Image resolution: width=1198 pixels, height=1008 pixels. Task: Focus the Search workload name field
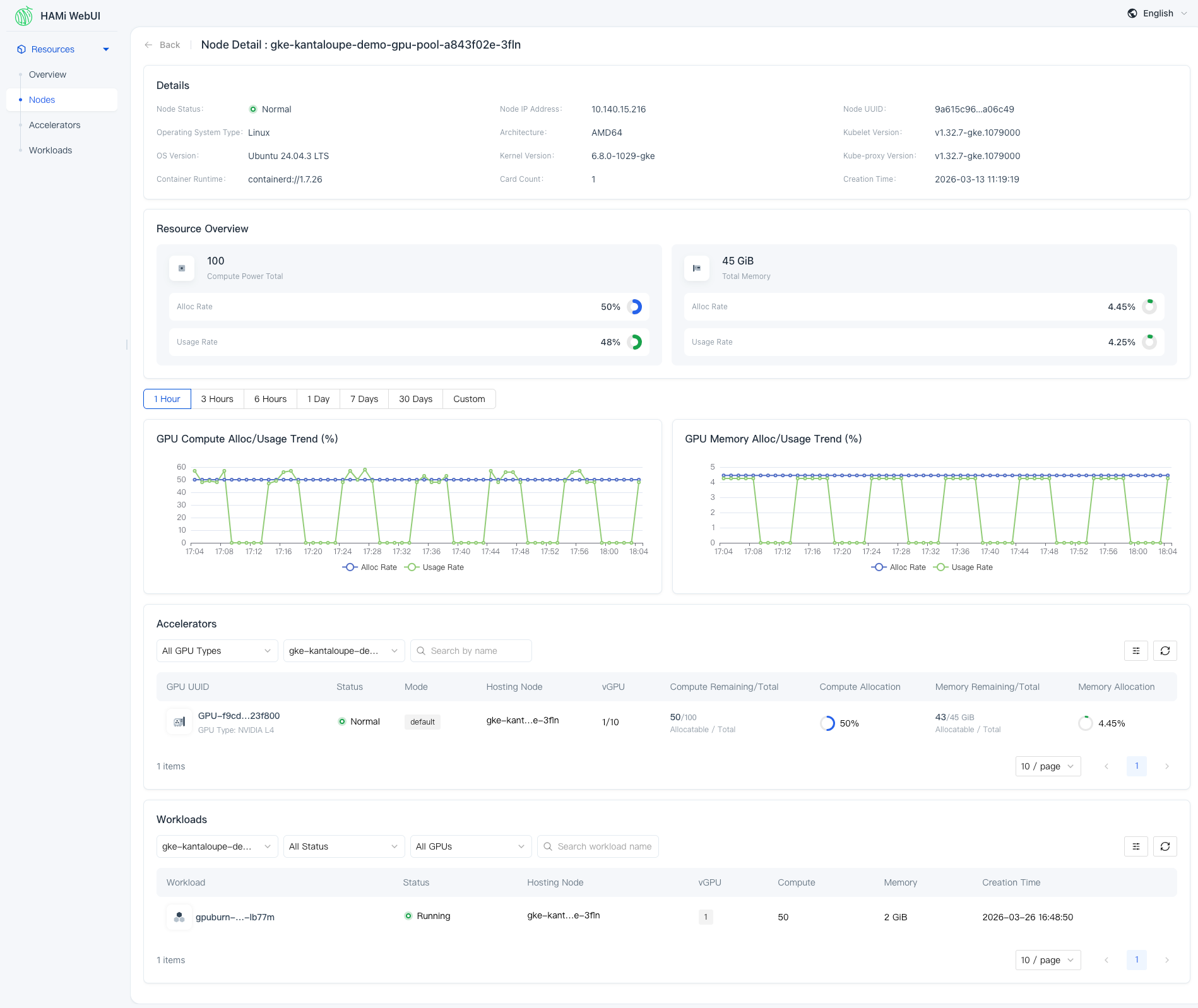point(604,846)
